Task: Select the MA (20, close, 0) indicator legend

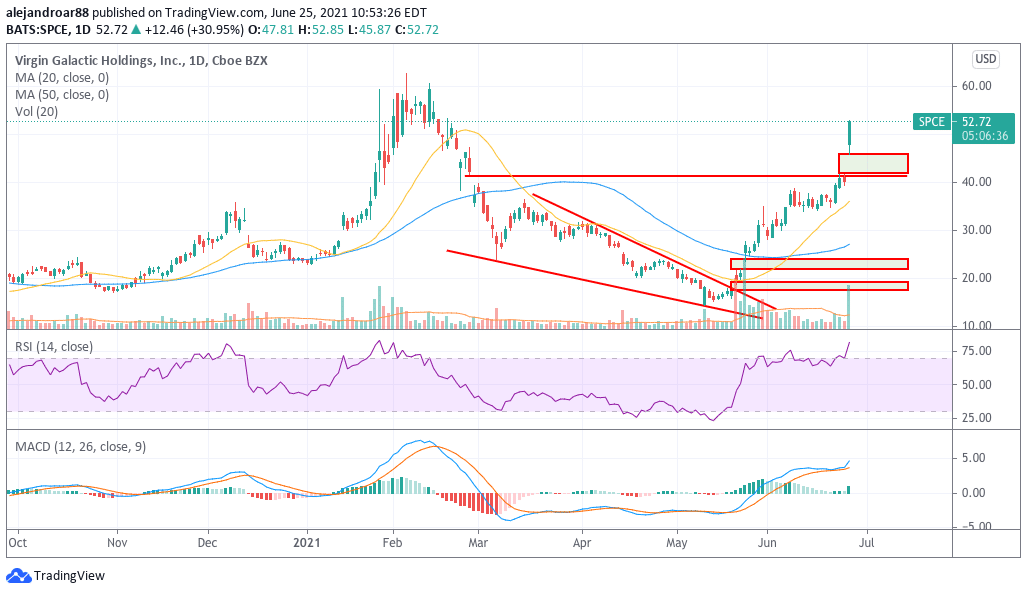Action: (x=62, y=78)
